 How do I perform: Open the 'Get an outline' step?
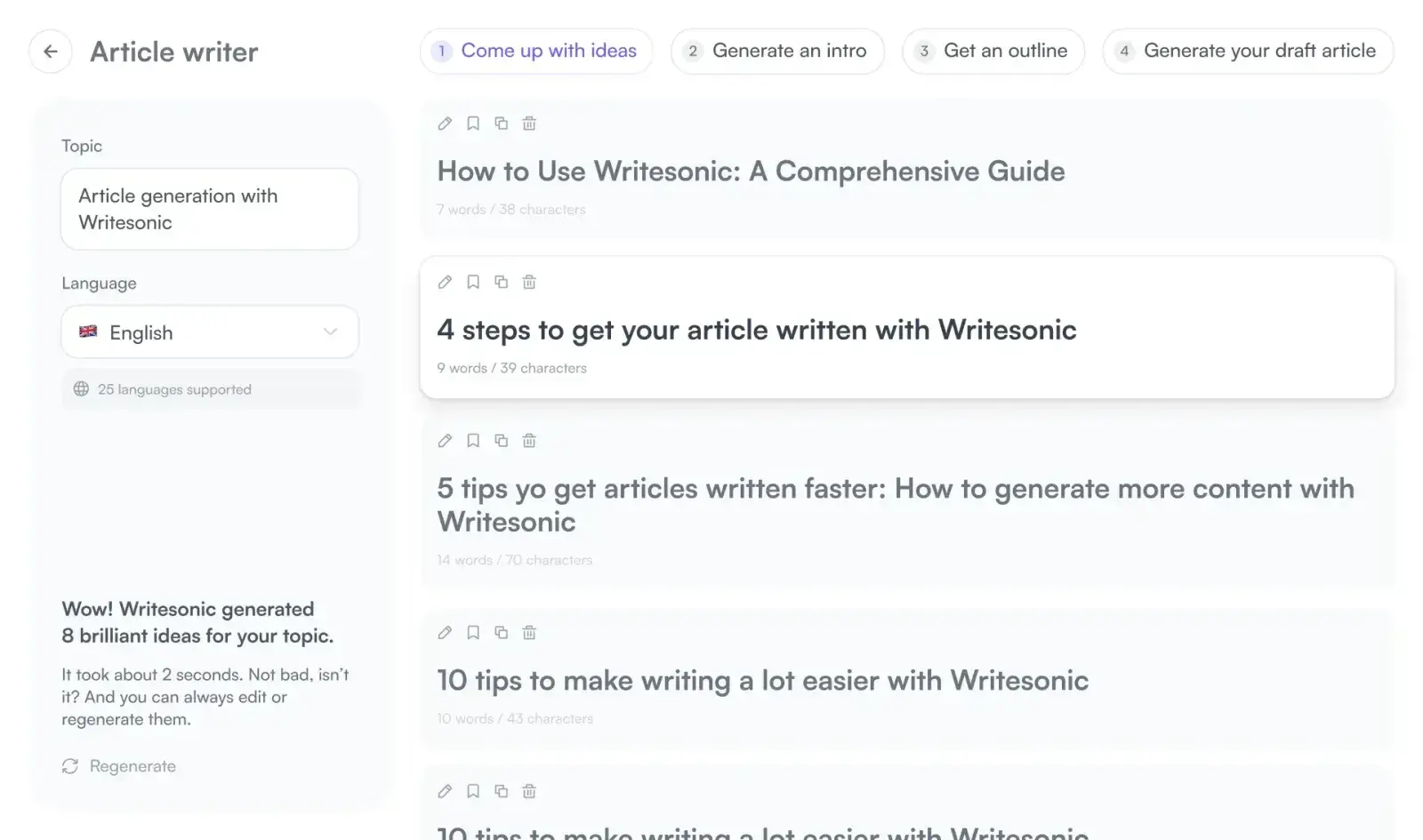993,51
